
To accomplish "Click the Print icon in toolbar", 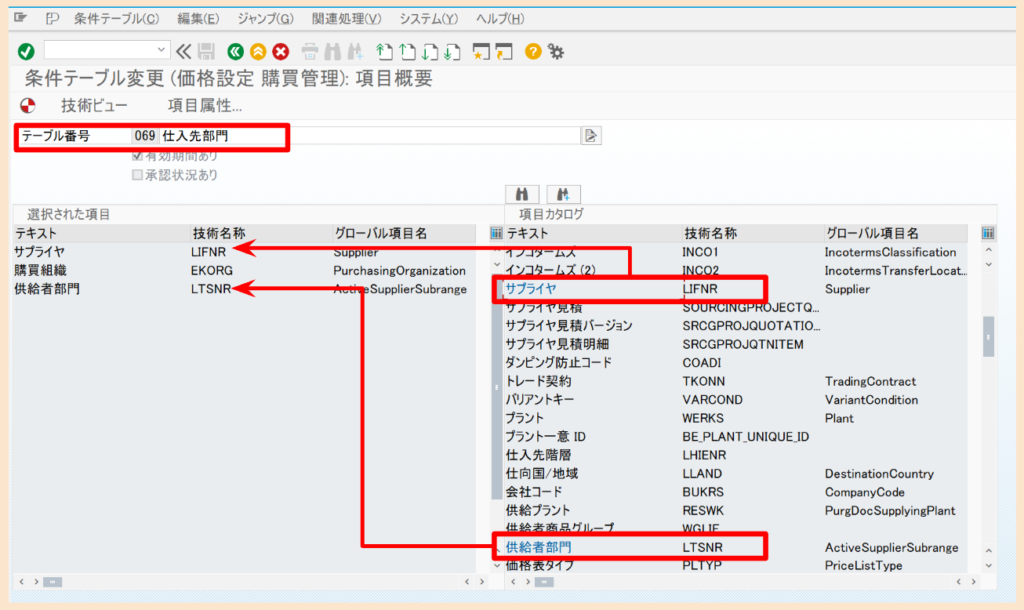I will (310, 51).
